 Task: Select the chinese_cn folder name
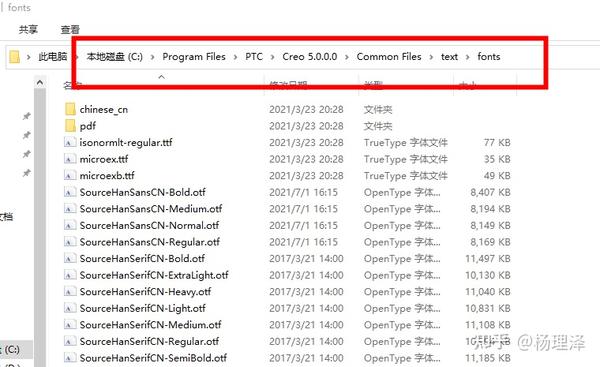(x=104, y=109)
